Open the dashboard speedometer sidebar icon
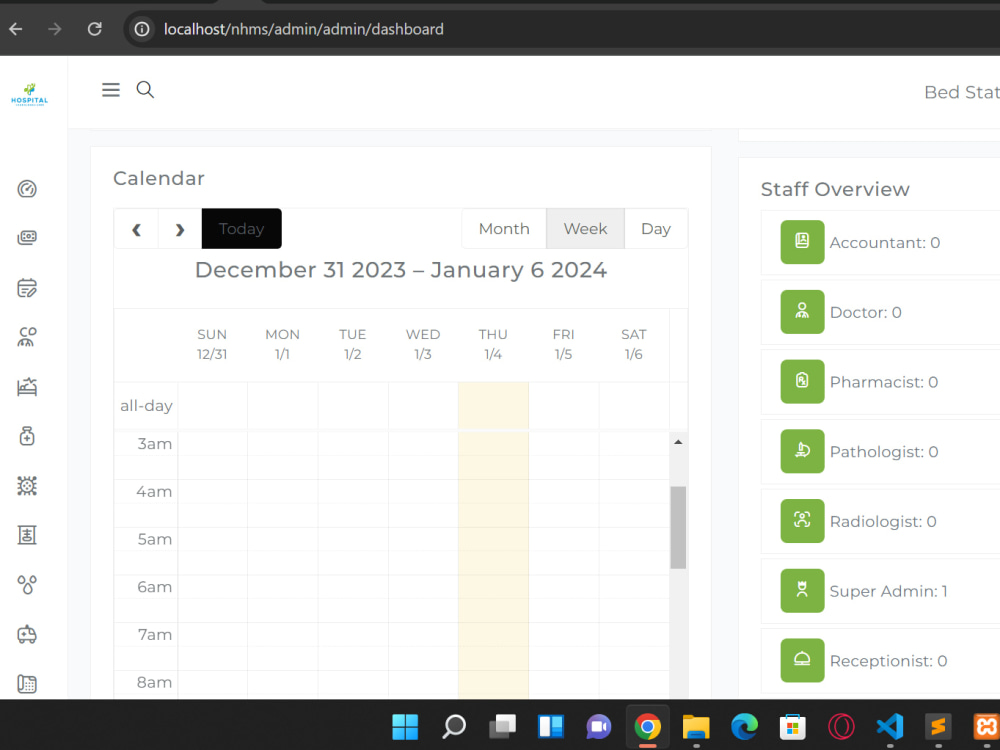This screenshot has width=1000, height=750. 27,189
